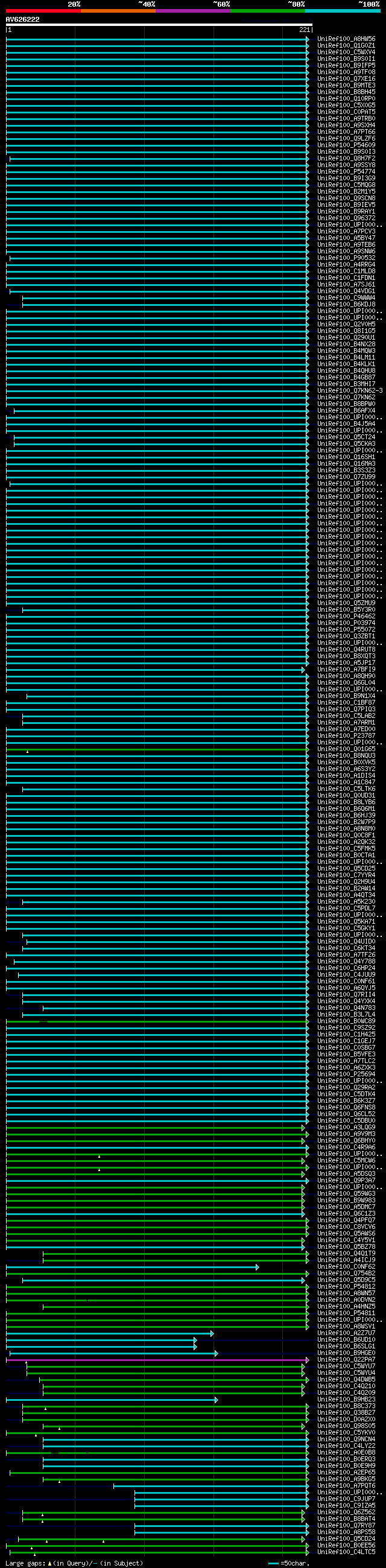Click label UniRef100_Q9NCN4

(346, 1439)
